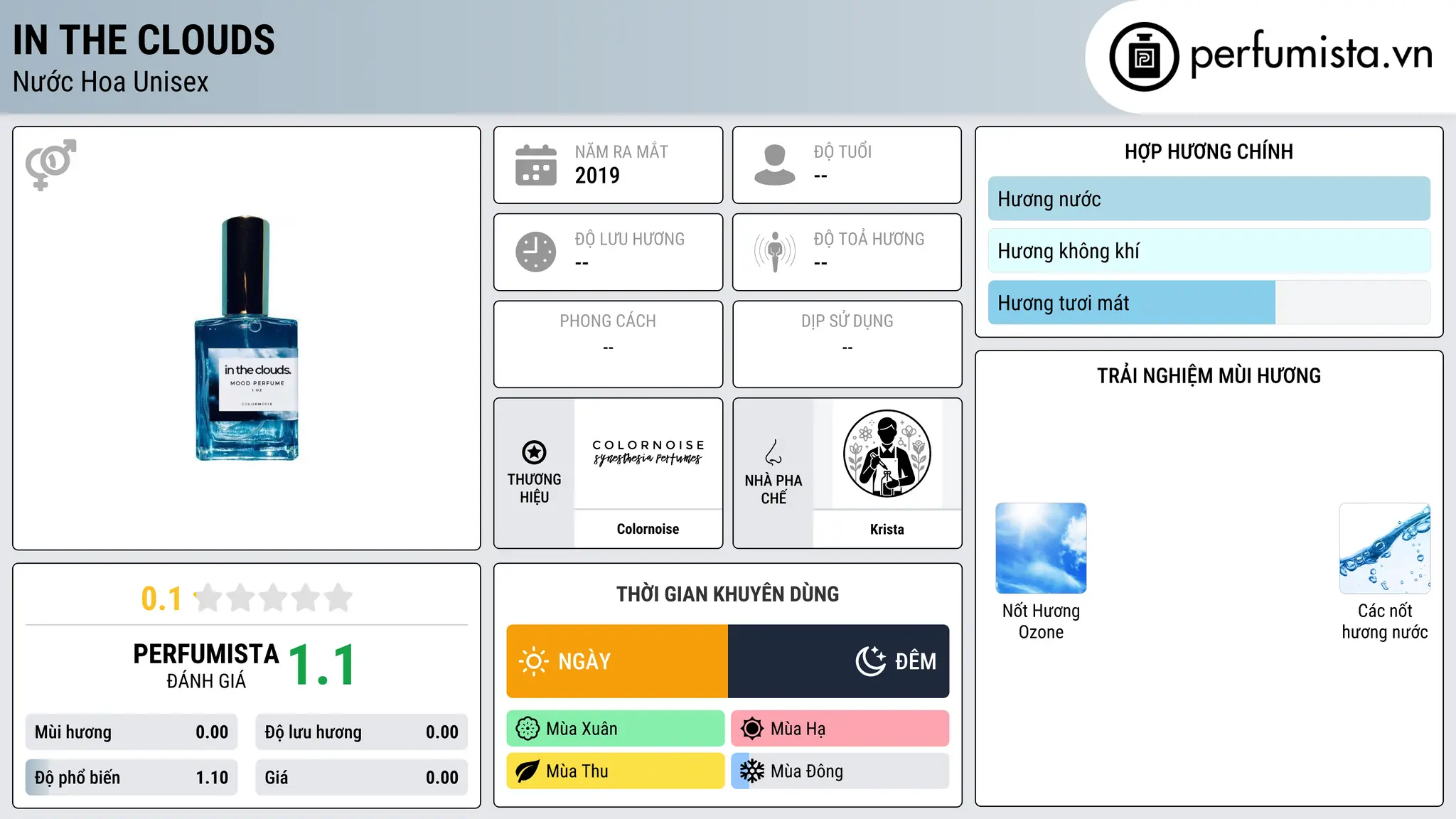The image size is (1456, 819).
Task: Click the leaf icon for Mùa Thu
Action: (x=528, y=771)
